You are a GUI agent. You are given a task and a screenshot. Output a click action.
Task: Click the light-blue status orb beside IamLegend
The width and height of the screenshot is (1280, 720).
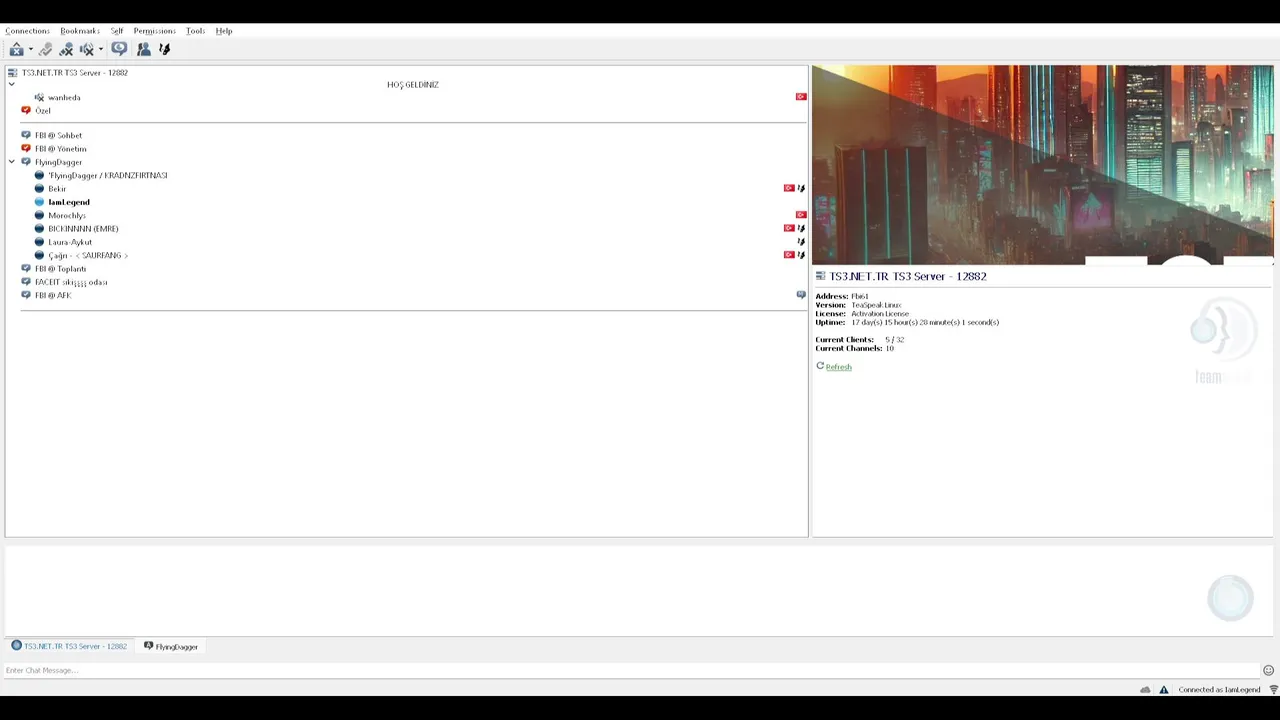(40, 202)
